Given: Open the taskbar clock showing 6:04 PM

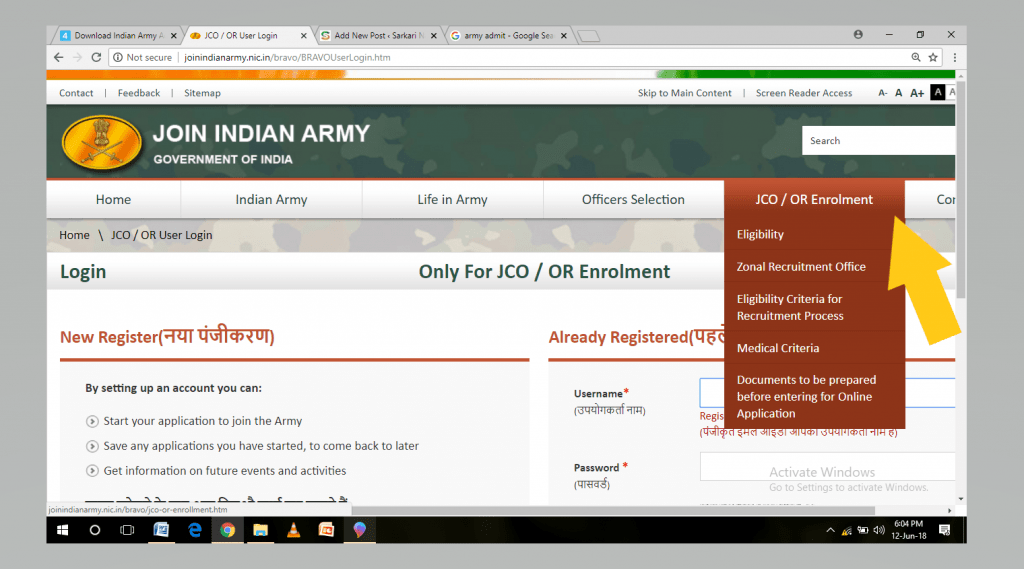Looking at the screenshot, I should click(909, 530).
